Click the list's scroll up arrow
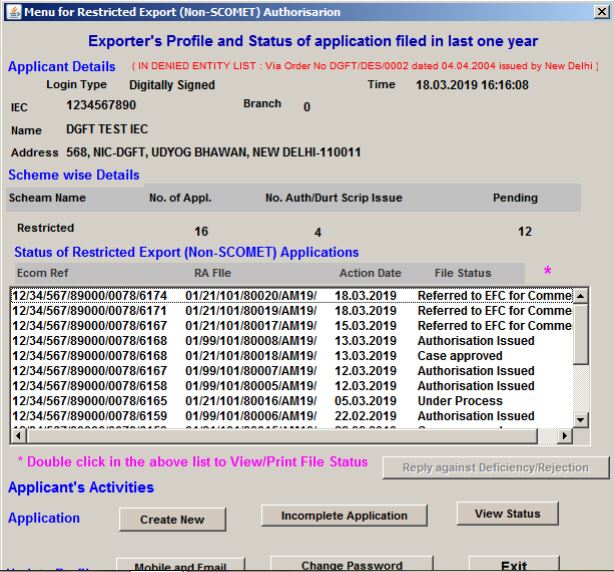Screen dimensions: 614x572 click(580, 296)
